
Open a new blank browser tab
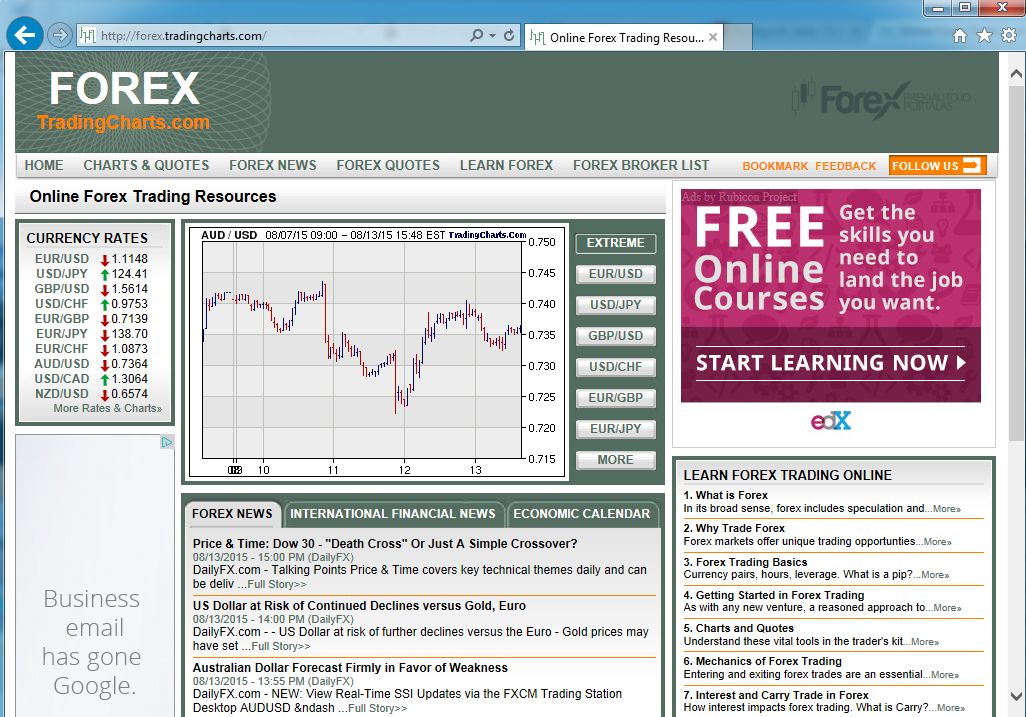(x=737, y=37)
